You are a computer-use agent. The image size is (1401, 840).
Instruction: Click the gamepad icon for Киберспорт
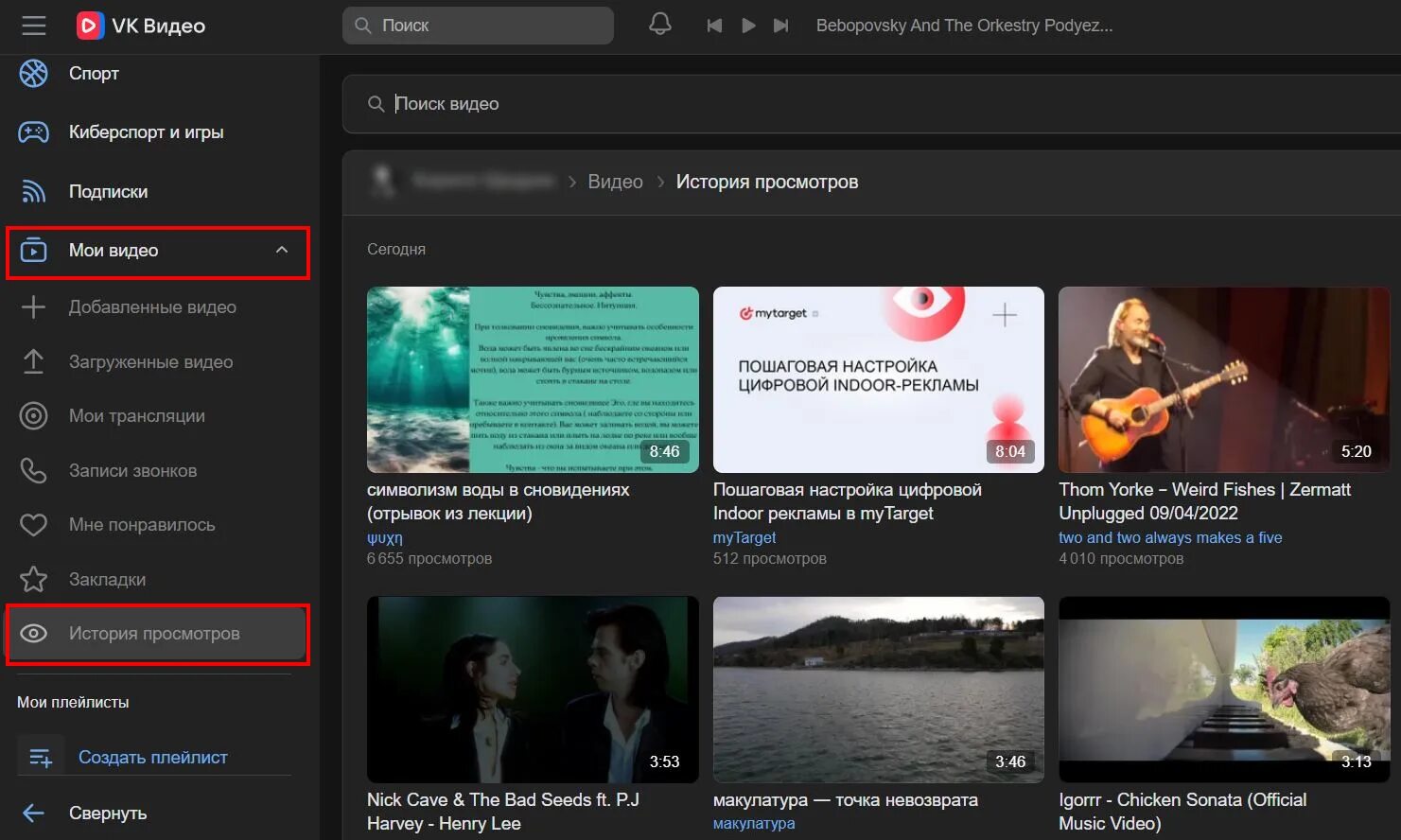click(x=34, y=132)
